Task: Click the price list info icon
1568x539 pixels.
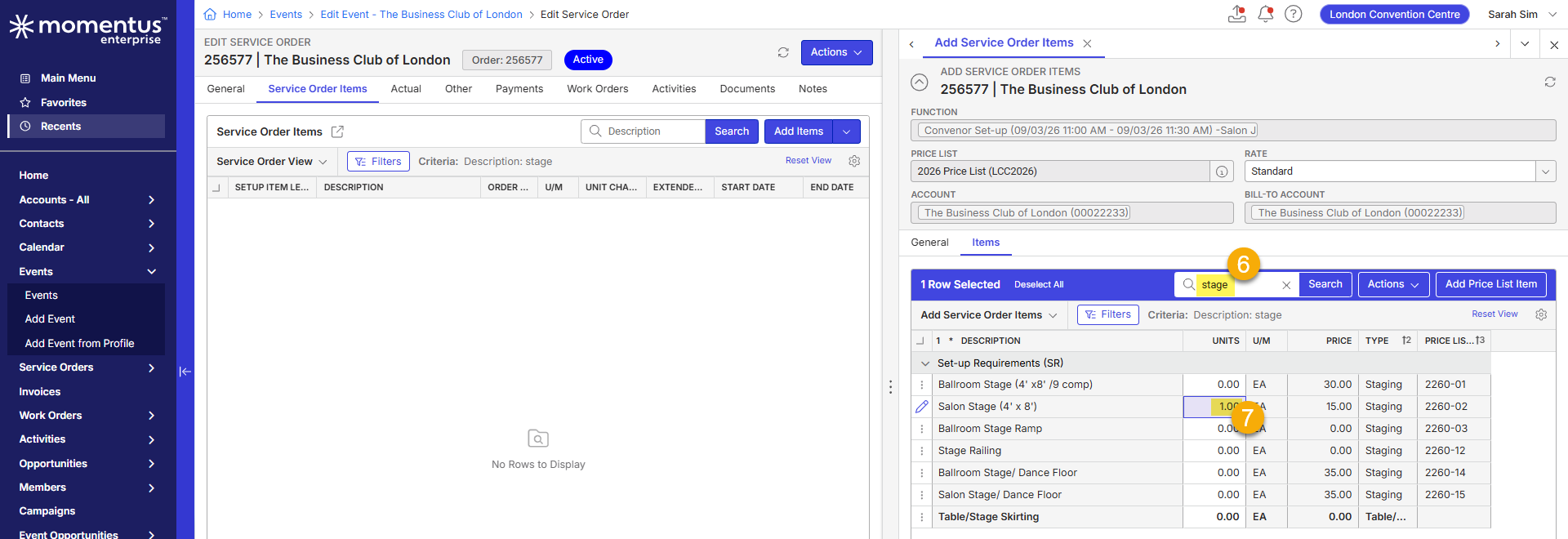Action: 1222,171
